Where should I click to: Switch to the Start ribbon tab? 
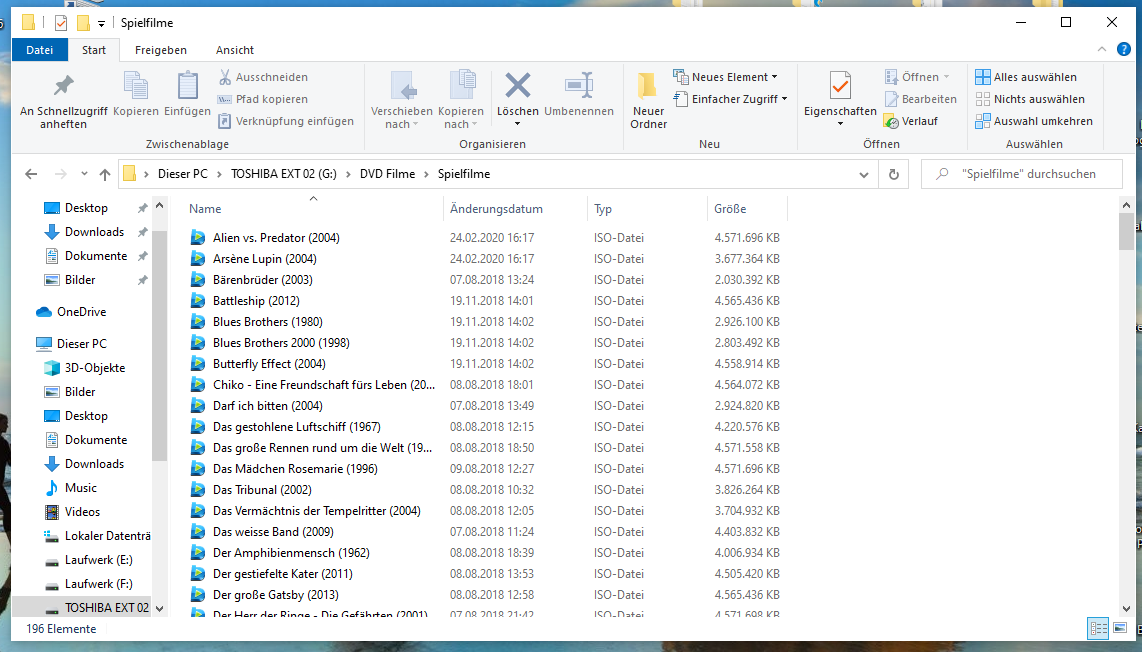pyautogui.click(x=94, y=50)
